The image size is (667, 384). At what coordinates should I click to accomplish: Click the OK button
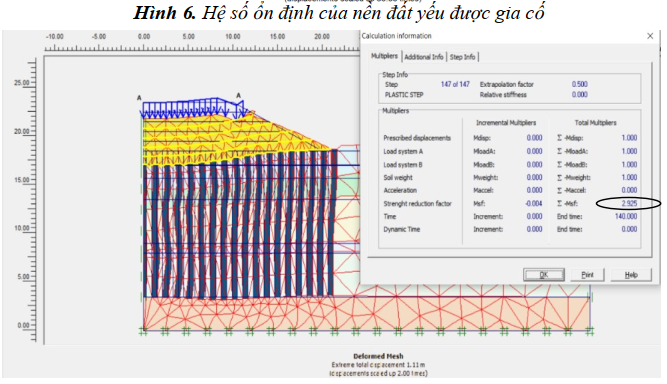pyautogui.click(x=544, y=275)
